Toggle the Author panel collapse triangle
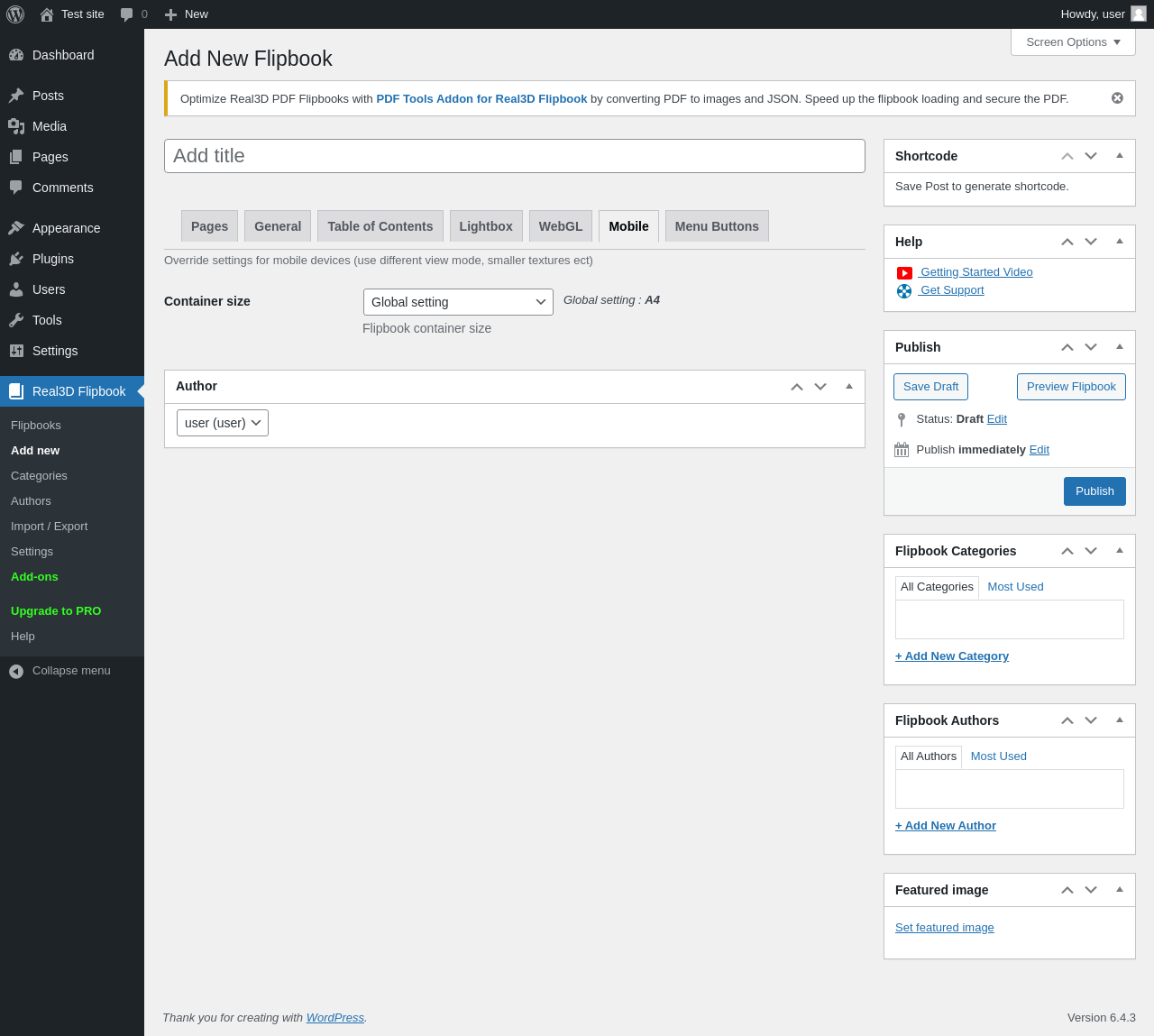Viewport: 1154px width, 1036px height. point(849,386)
